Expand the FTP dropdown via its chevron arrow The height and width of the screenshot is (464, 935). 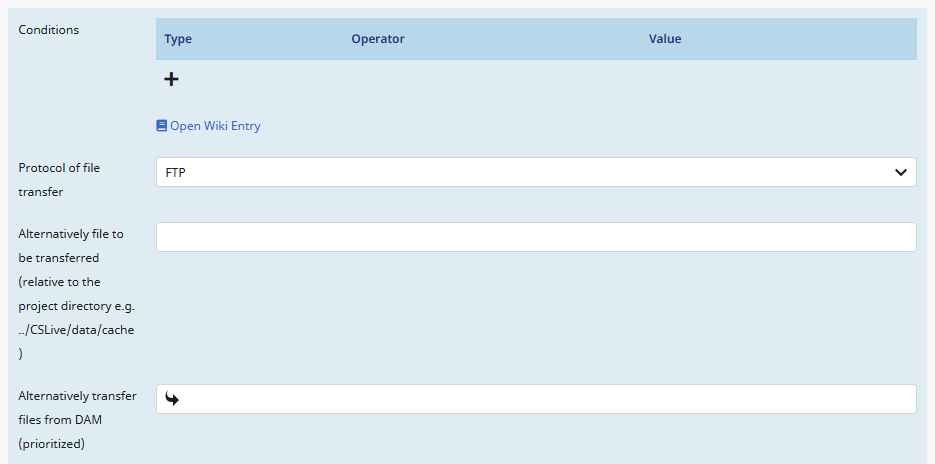(x=900, y=172)
